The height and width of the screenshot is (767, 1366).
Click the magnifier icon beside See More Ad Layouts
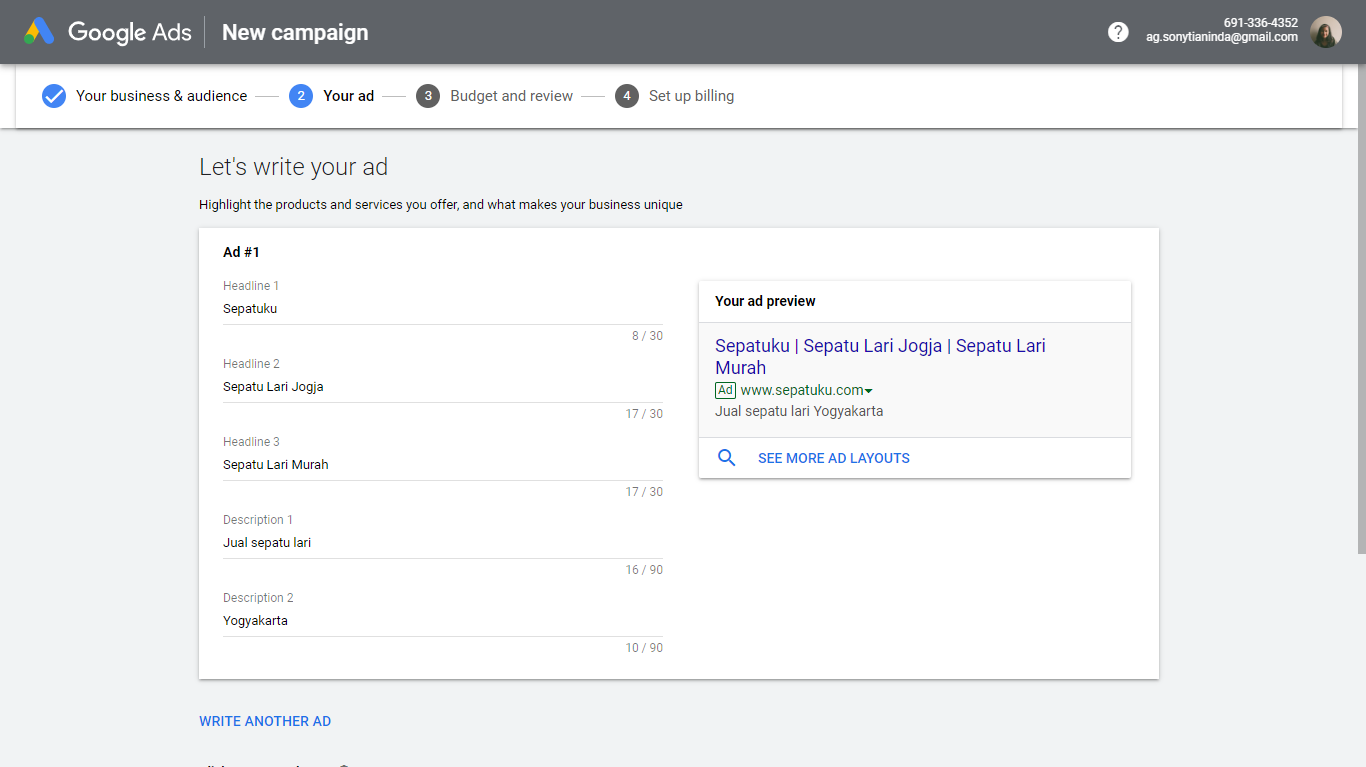727,458
